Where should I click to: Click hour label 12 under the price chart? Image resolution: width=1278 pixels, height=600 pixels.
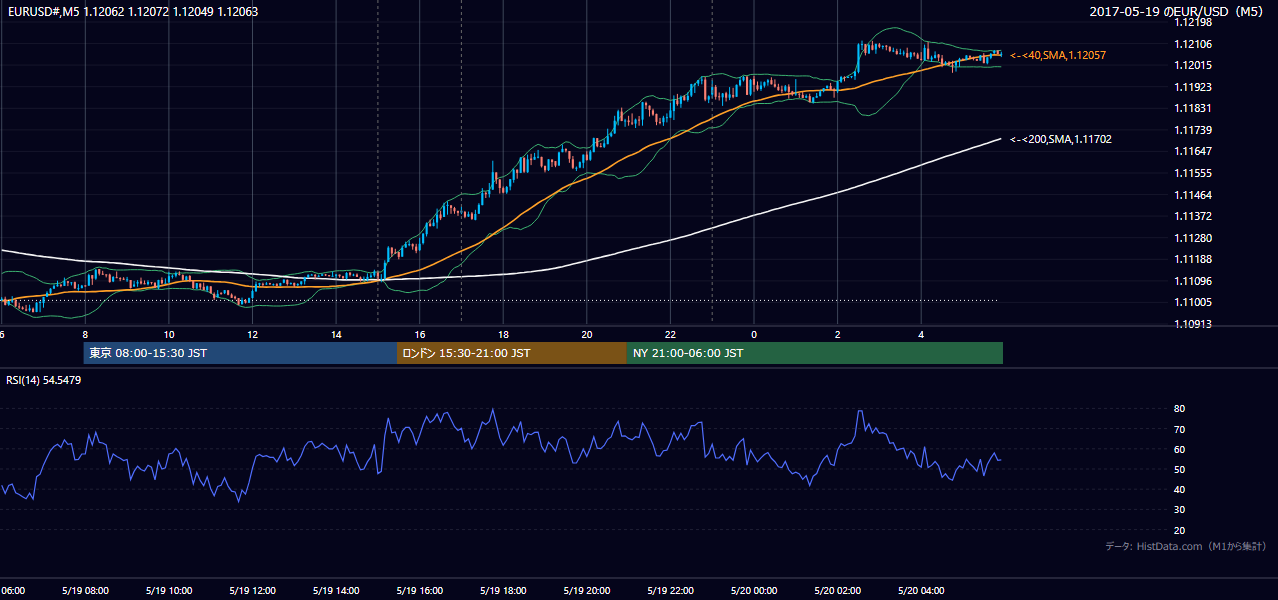point(252,334)
